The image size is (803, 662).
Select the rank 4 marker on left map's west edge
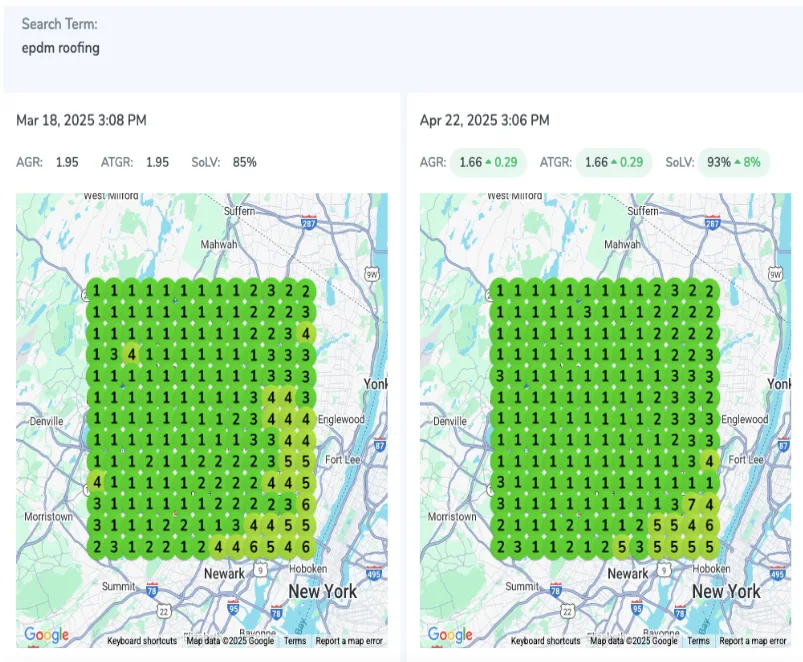coord(97,482)
